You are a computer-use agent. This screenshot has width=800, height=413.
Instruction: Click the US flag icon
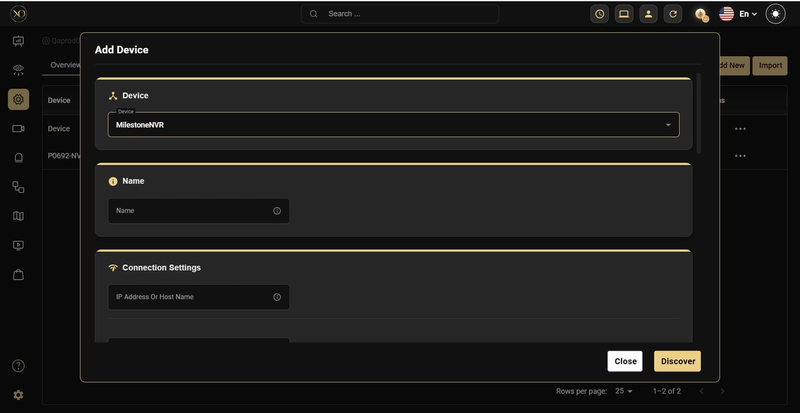click(x=727, y=14)
